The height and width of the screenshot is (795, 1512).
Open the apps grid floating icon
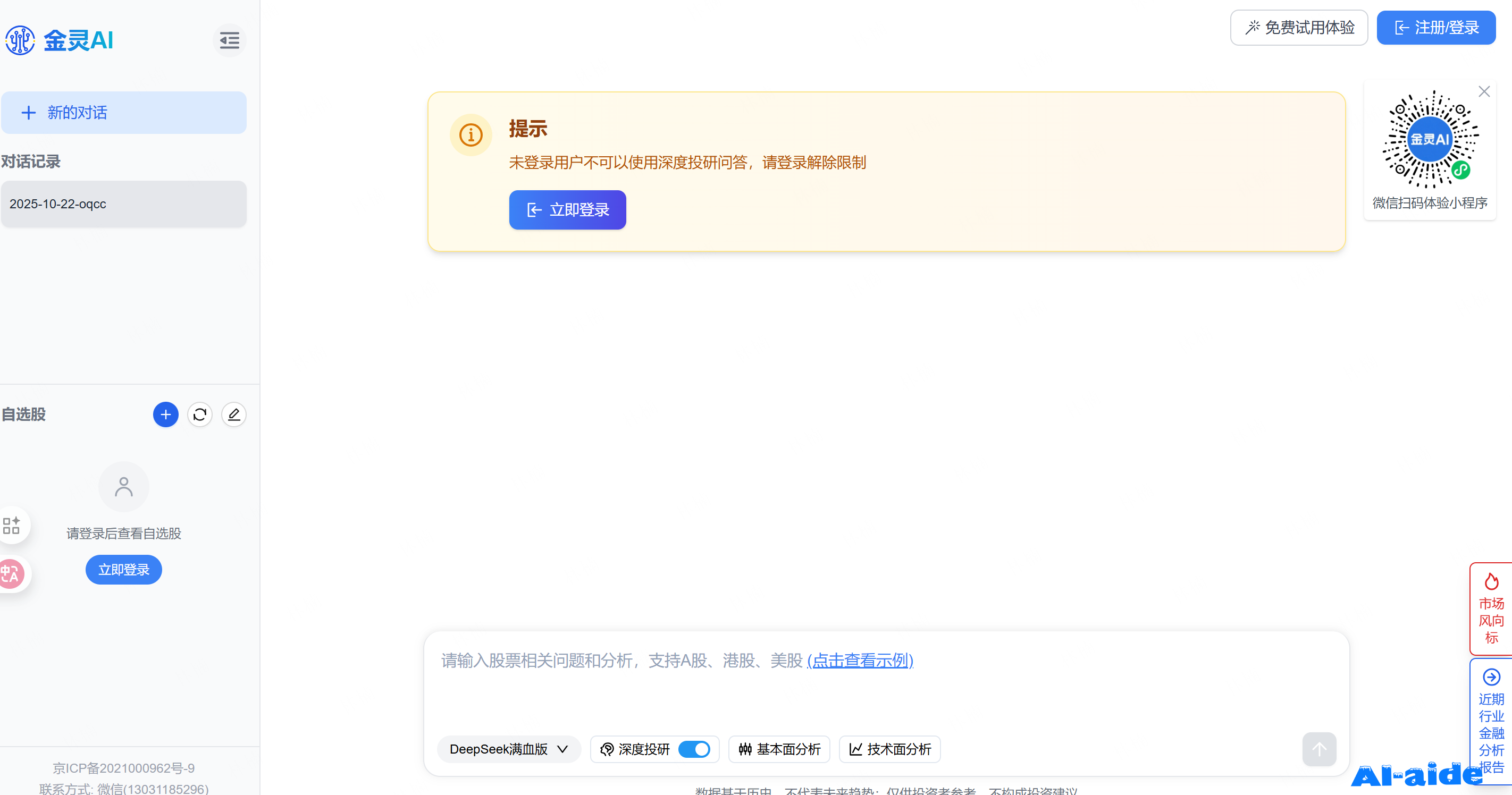coord(11,525)
